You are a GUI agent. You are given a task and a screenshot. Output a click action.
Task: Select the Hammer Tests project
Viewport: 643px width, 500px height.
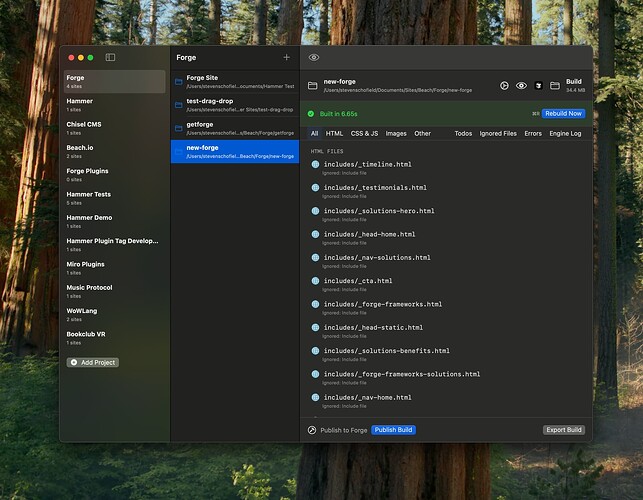tap(114, 198)
